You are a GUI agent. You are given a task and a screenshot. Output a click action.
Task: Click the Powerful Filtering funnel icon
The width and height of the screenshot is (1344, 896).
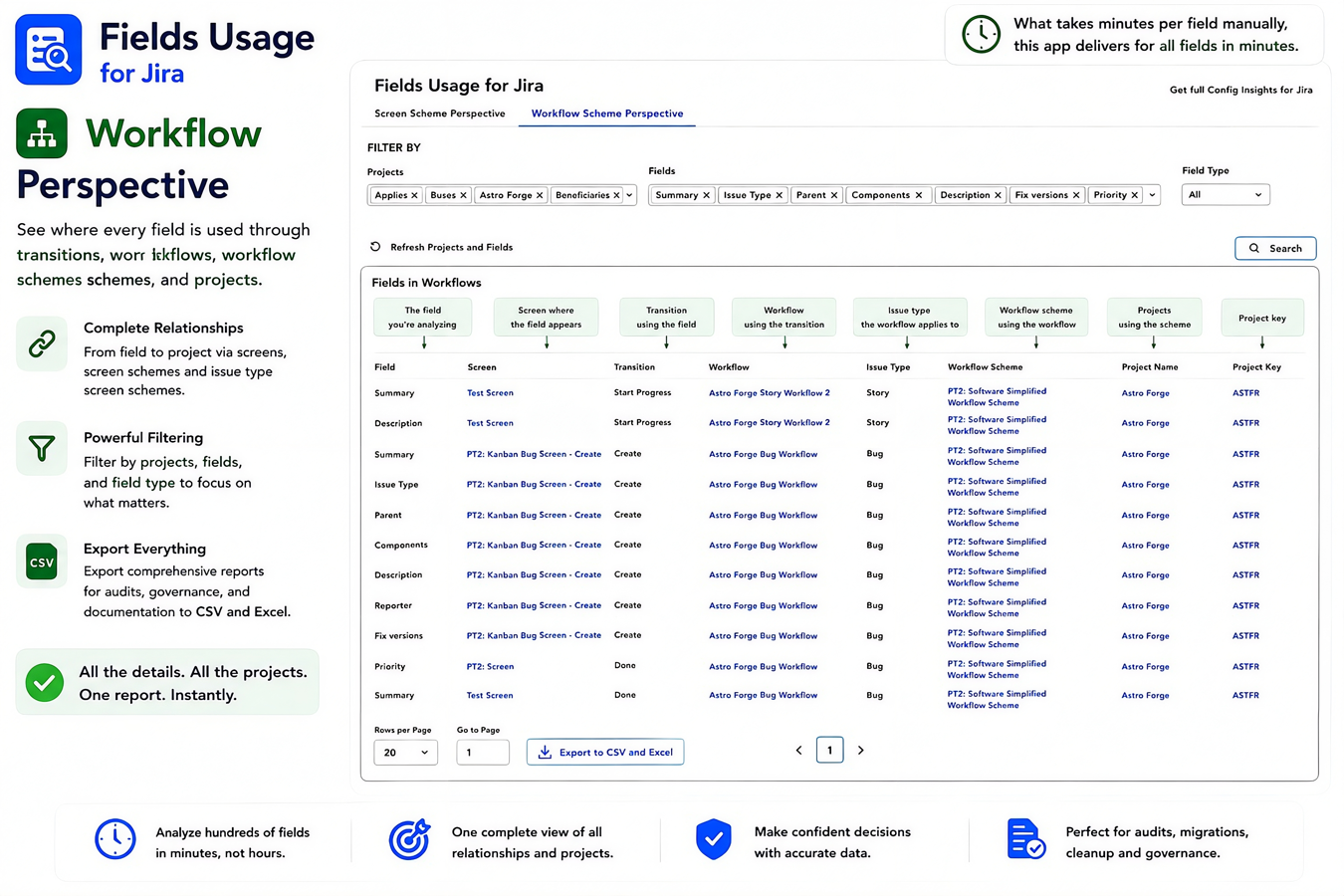42,449
